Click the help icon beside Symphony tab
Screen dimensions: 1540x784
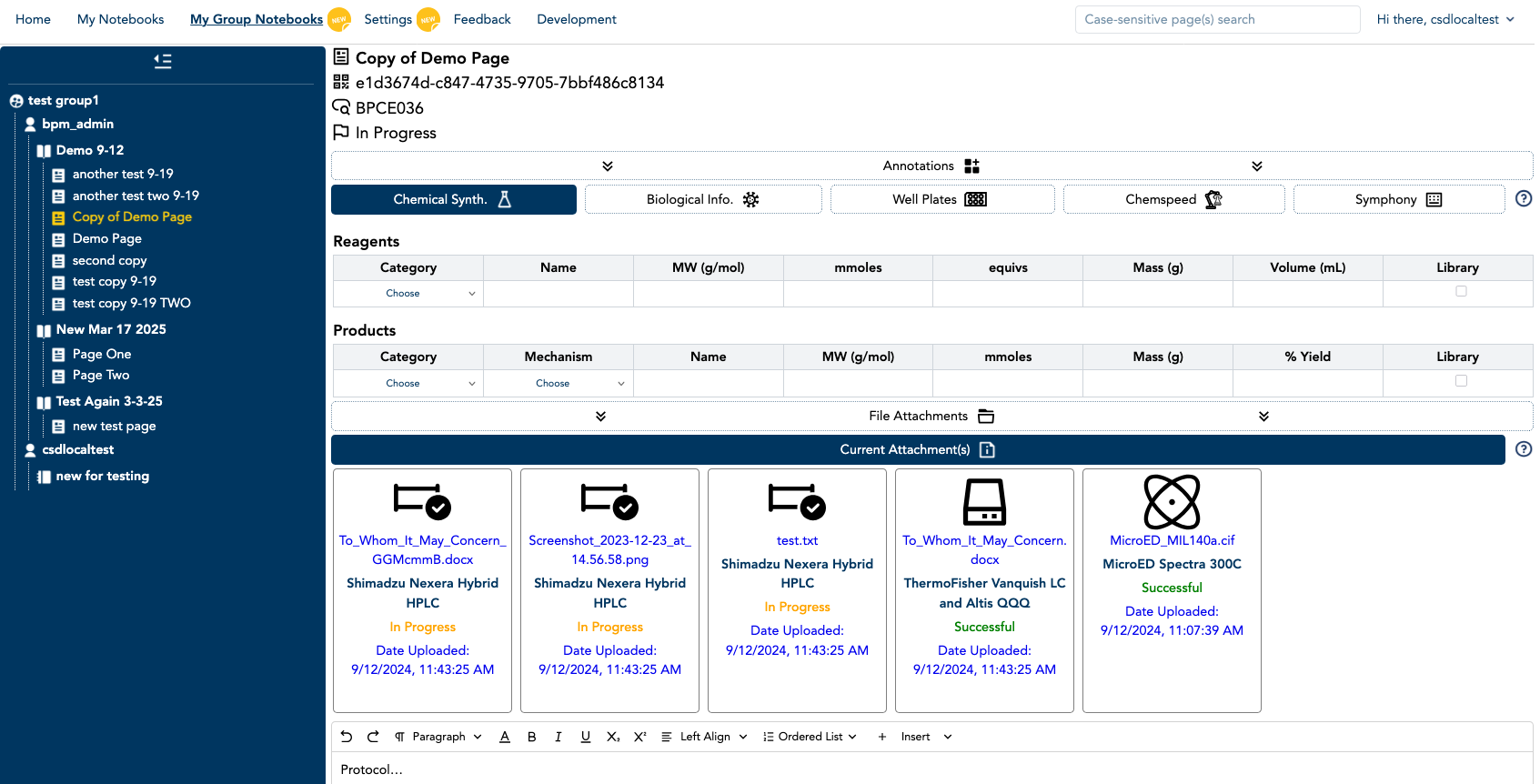(1524, 198)
